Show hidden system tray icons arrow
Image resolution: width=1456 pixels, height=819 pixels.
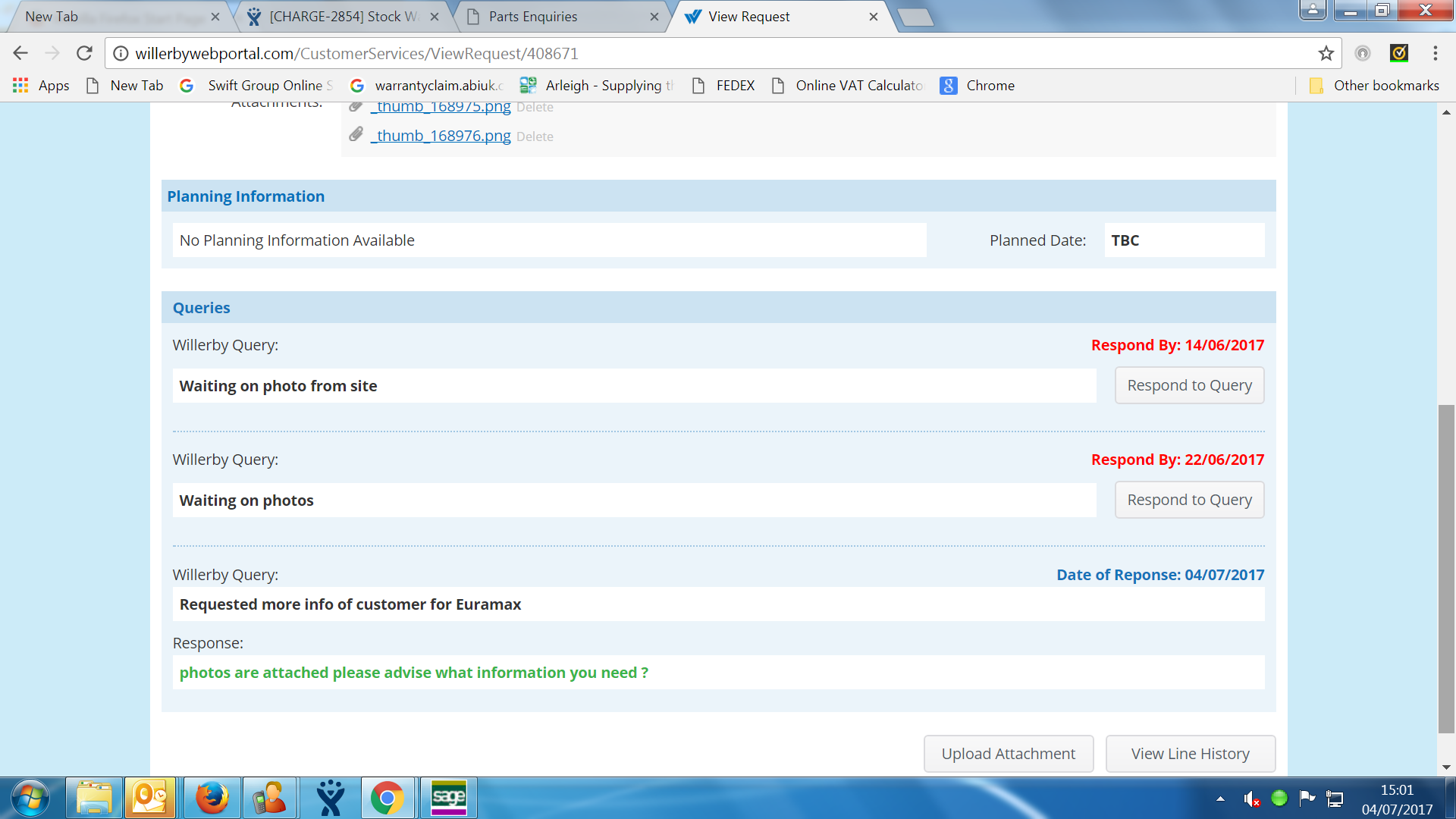1220,799
